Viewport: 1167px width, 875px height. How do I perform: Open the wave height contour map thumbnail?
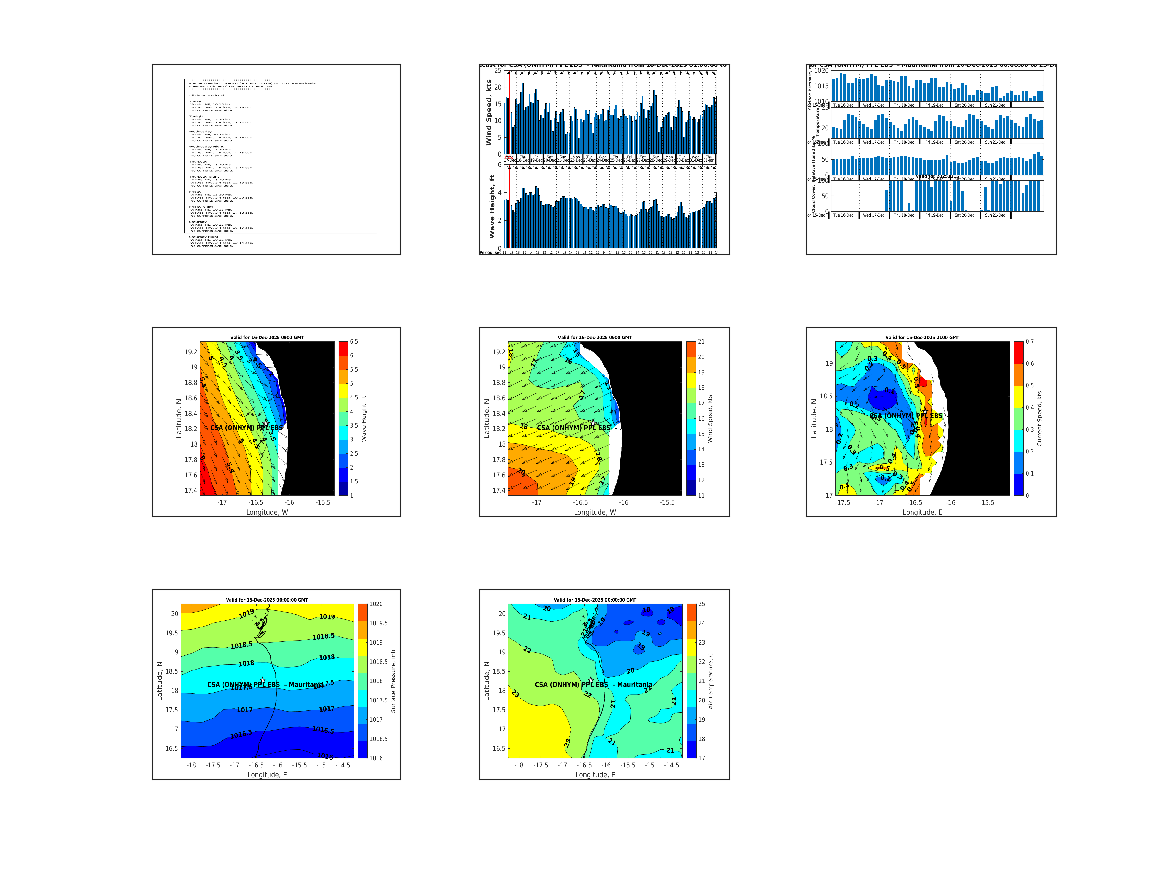coord(276,422)
